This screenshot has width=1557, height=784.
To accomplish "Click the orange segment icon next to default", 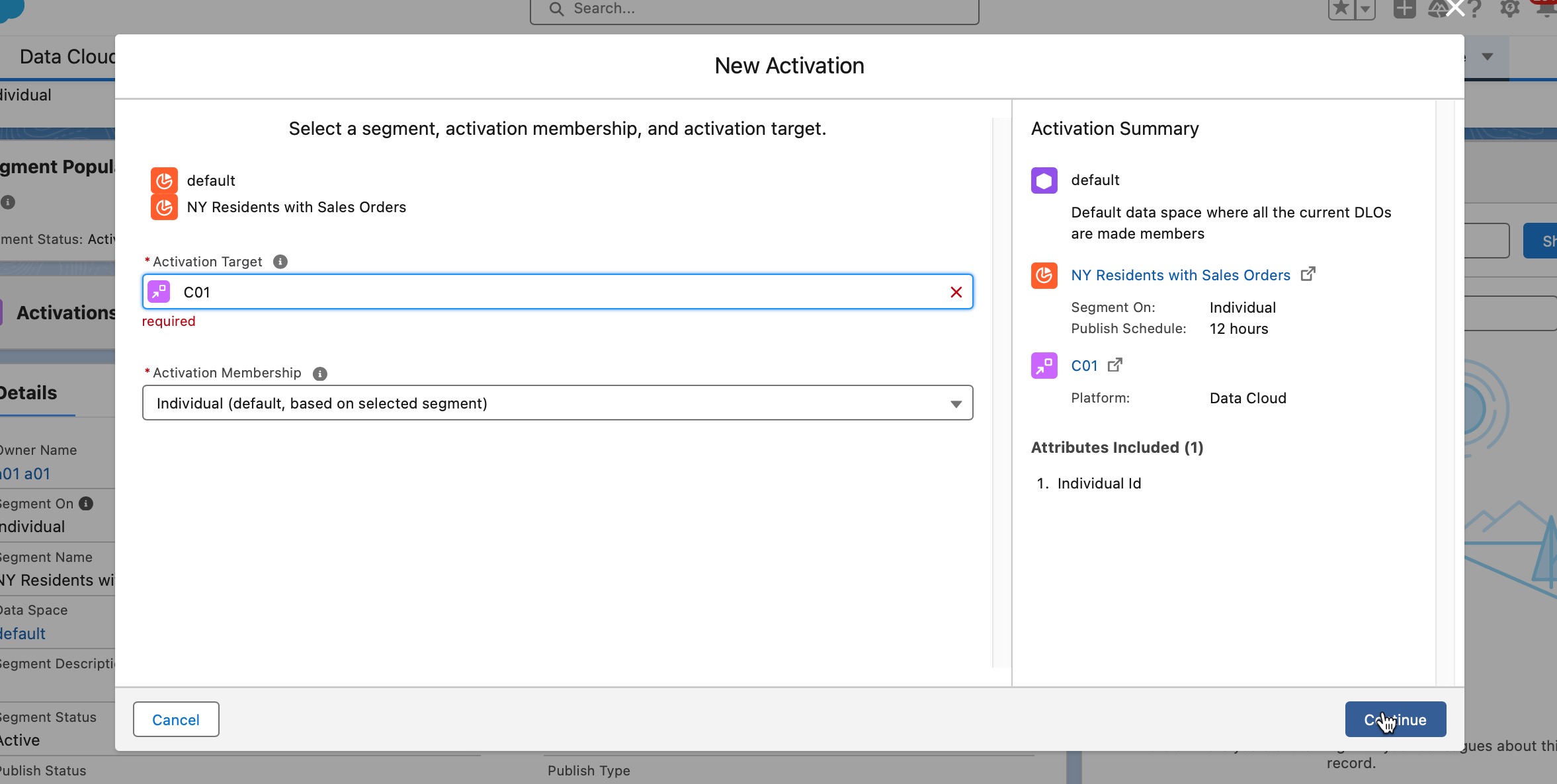I will (164, 180).
